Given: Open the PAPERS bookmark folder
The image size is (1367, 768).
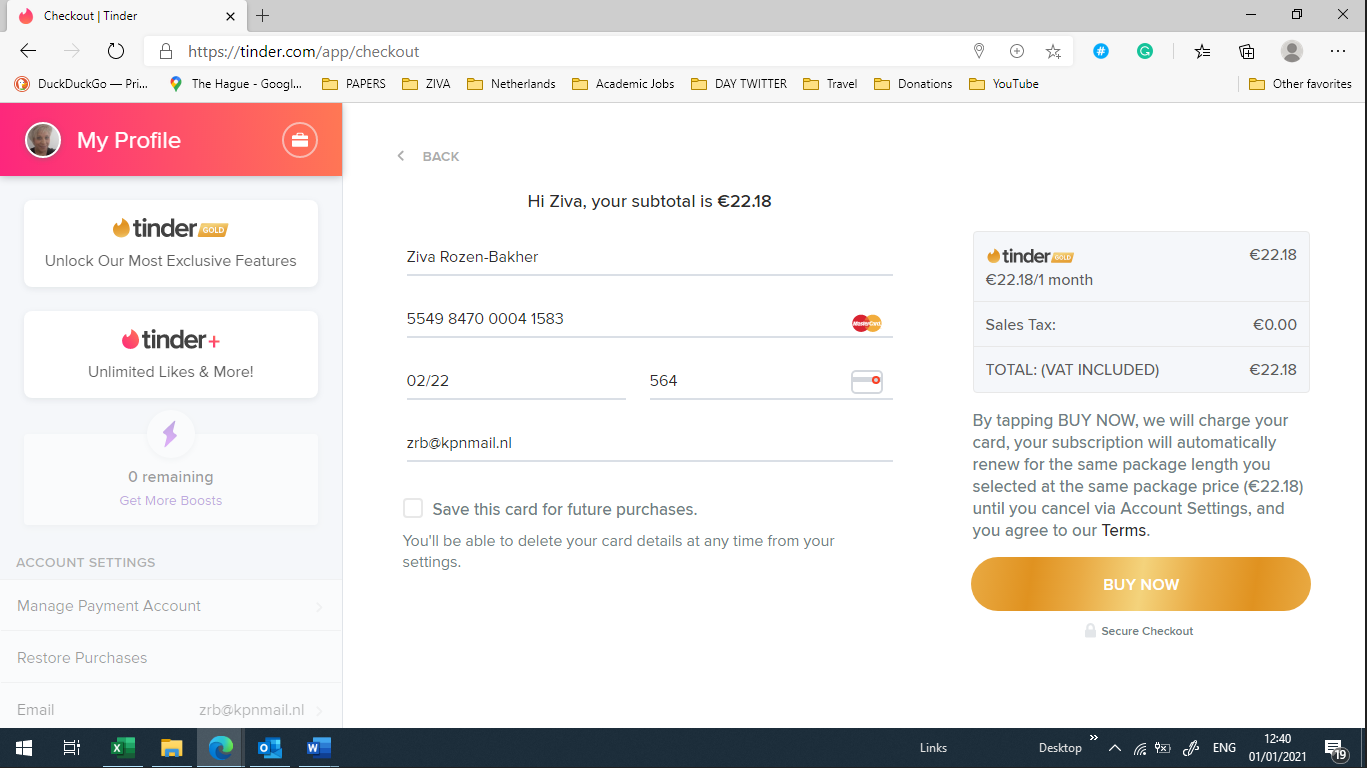Looking at the screenshot, I should click(x=354, y=84).
